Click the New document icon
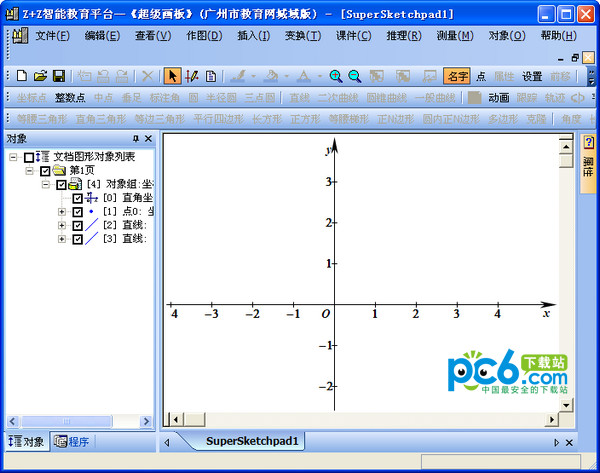Viewport: 600px width, 473px height. point(22,76)
